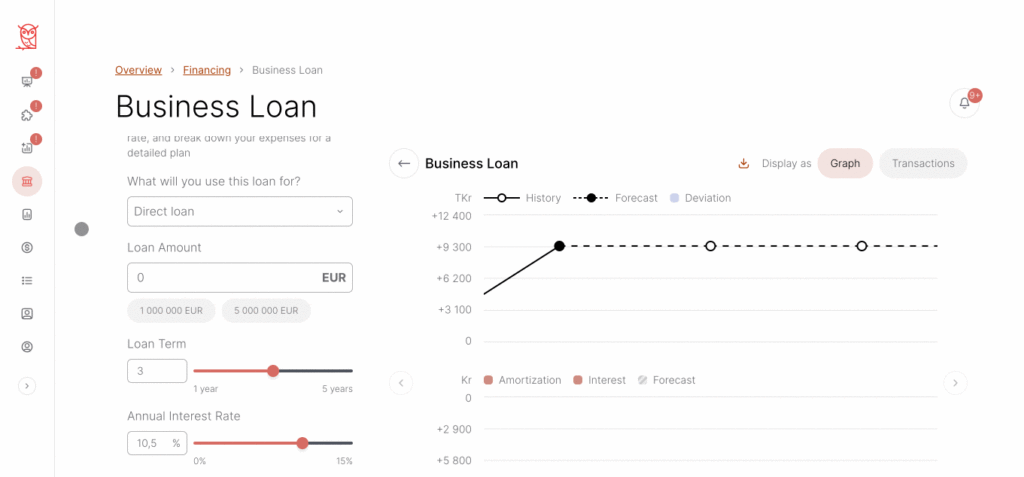Open the user account sidebar icon

pos(27,347)
